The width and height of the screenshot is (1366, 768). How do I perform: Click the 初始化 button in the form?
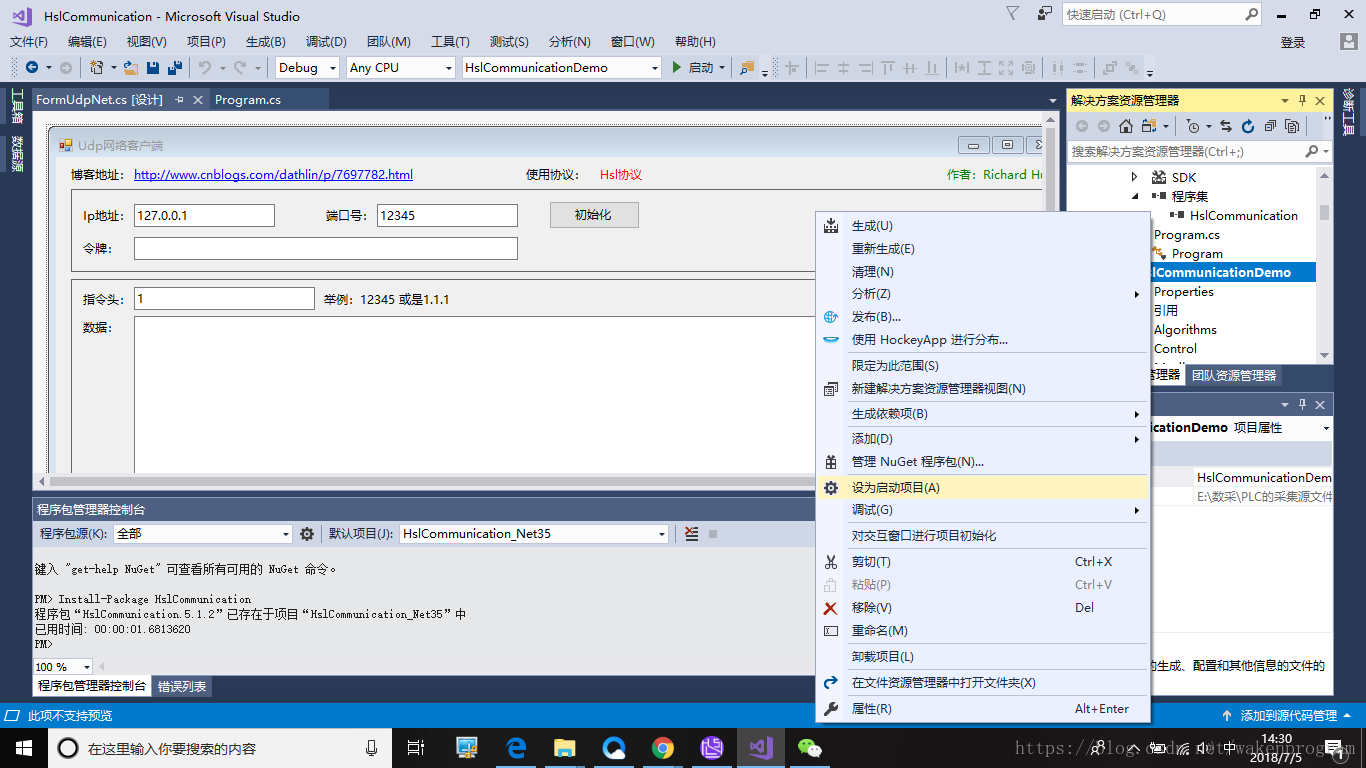click(594, 215)
